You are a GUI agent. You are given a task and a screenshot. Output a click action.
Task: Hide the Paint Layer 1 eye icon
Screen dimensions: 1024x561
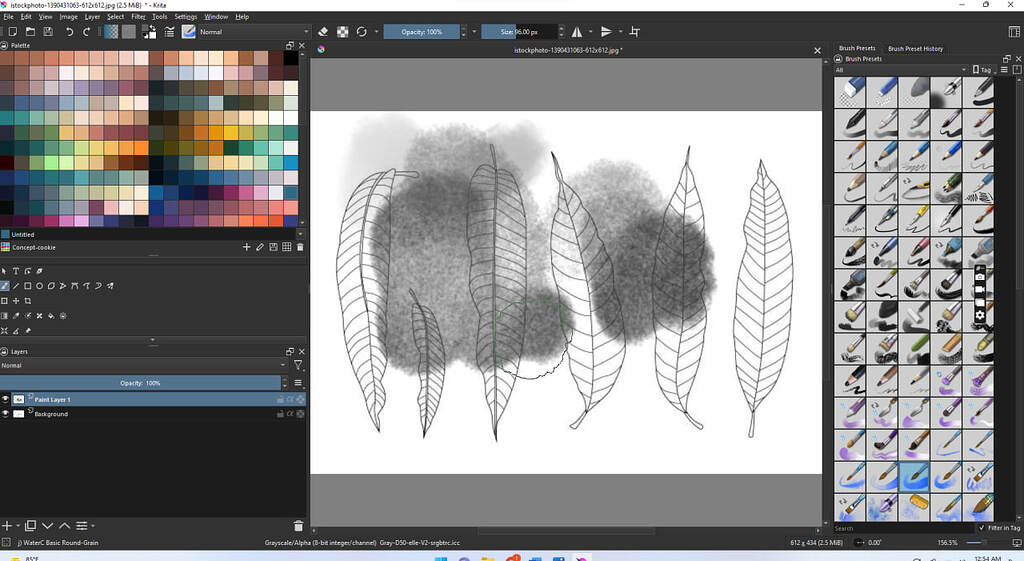[x=5, y=399]
